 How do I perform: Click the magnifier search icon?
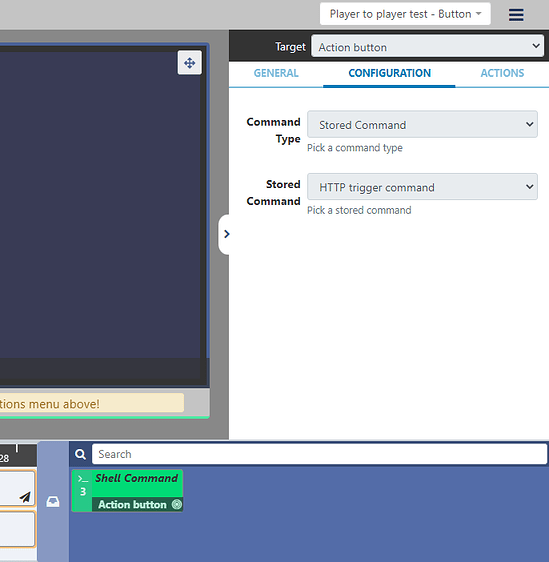pyautogui.click(x=81, y=454)
